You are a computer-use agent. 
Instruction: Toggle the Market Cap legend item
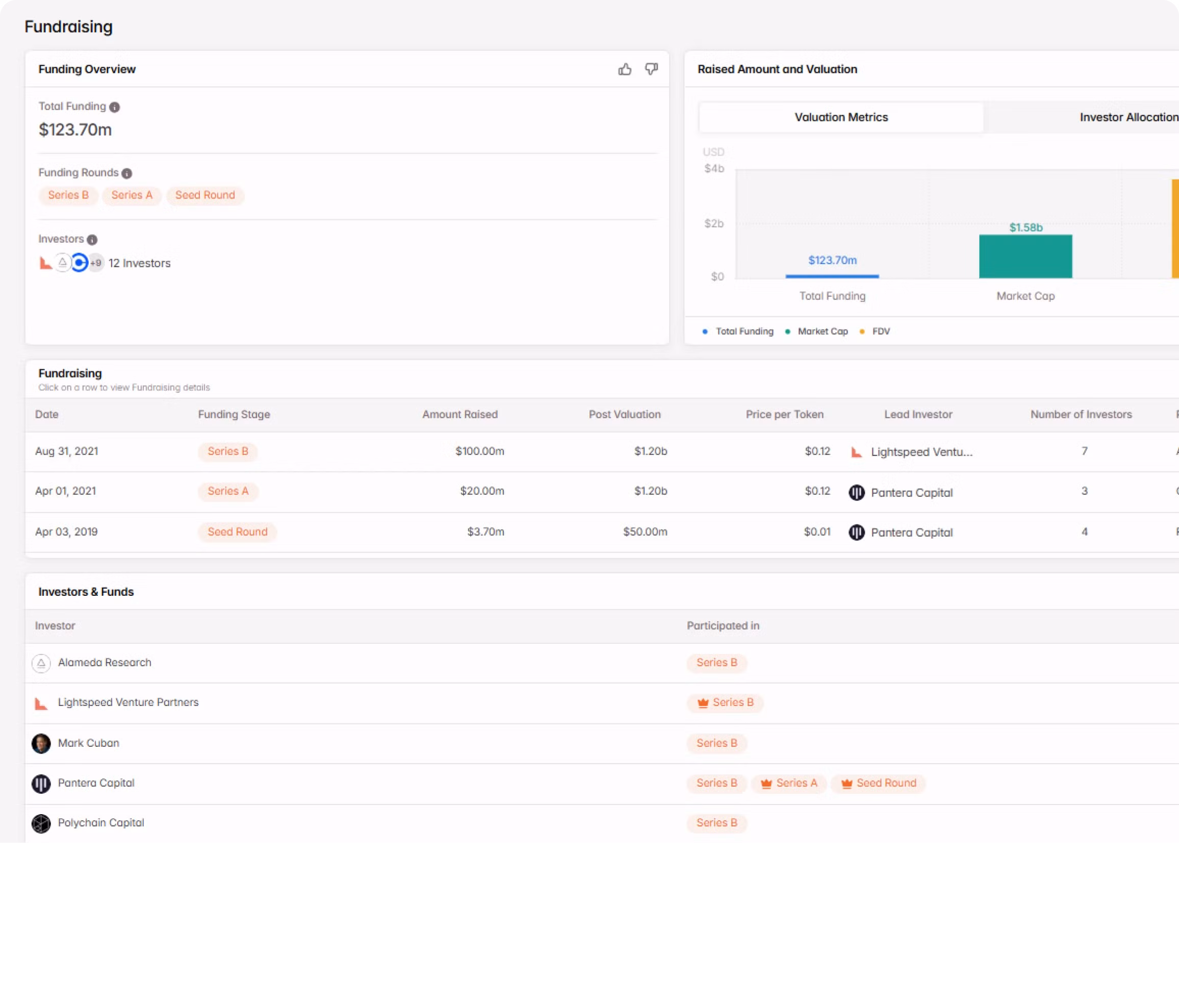(817, 331)
